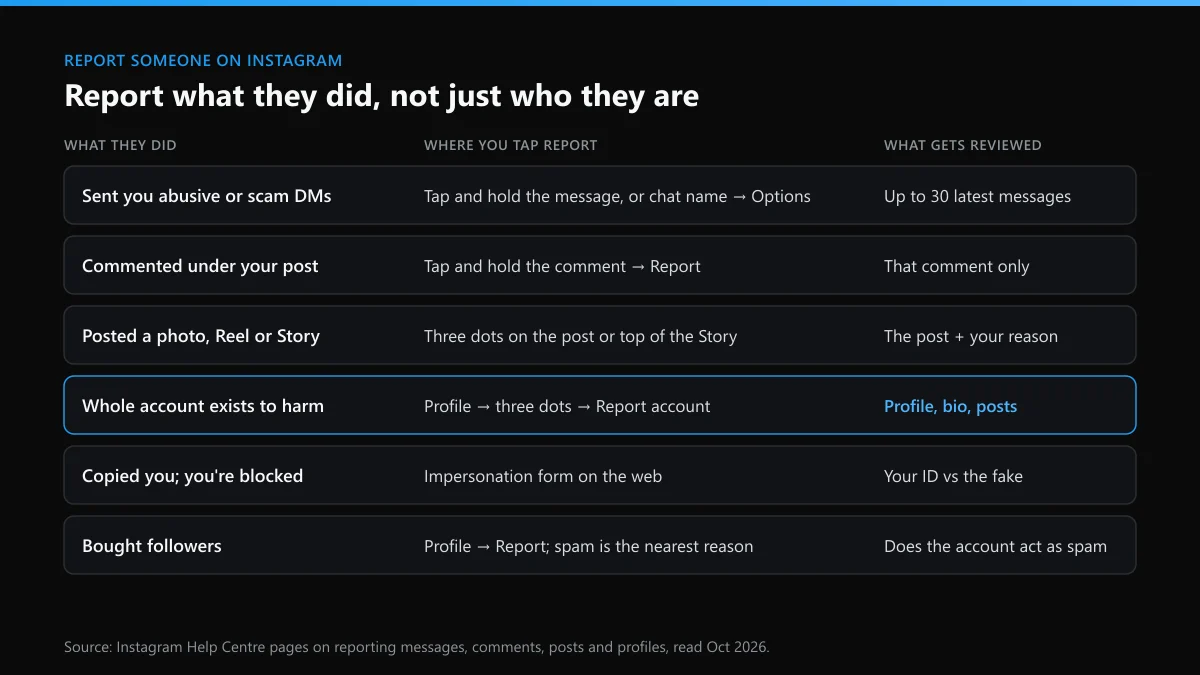Click 'Impersonation form on the web' text

(x=543, y=476)
